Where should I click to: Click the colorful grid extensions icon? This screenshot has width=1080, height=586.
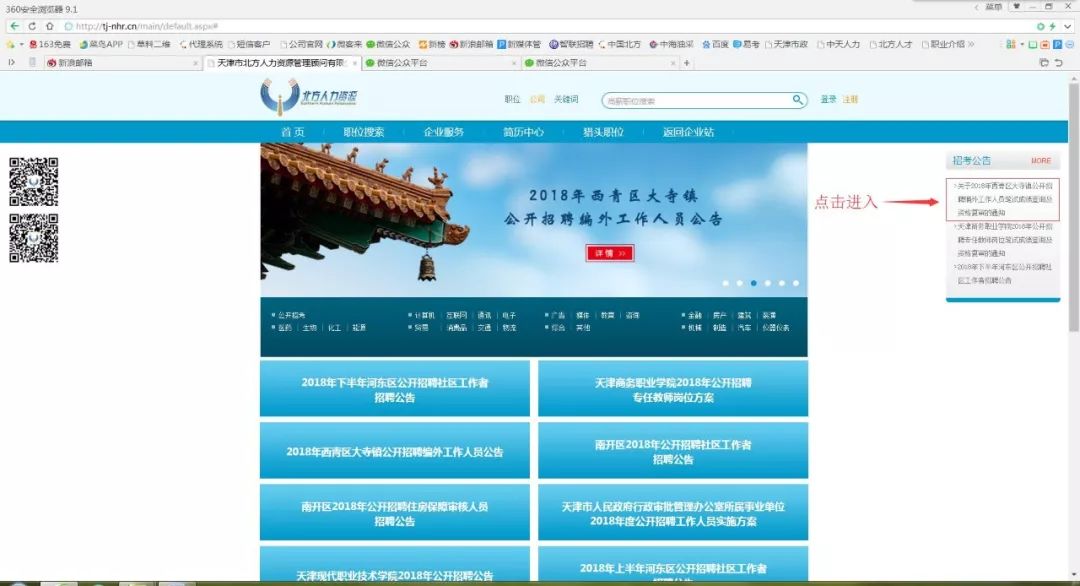[x=1010, y=44]
